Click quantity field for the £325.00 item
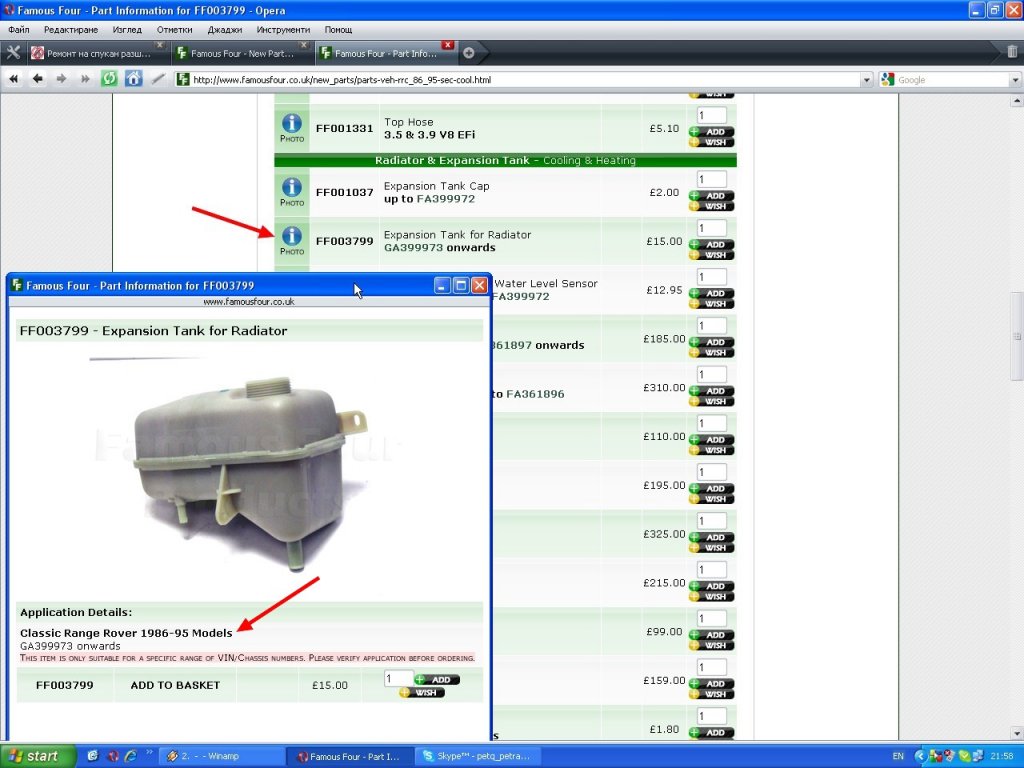1024x768 pixels. click(711, 520)
